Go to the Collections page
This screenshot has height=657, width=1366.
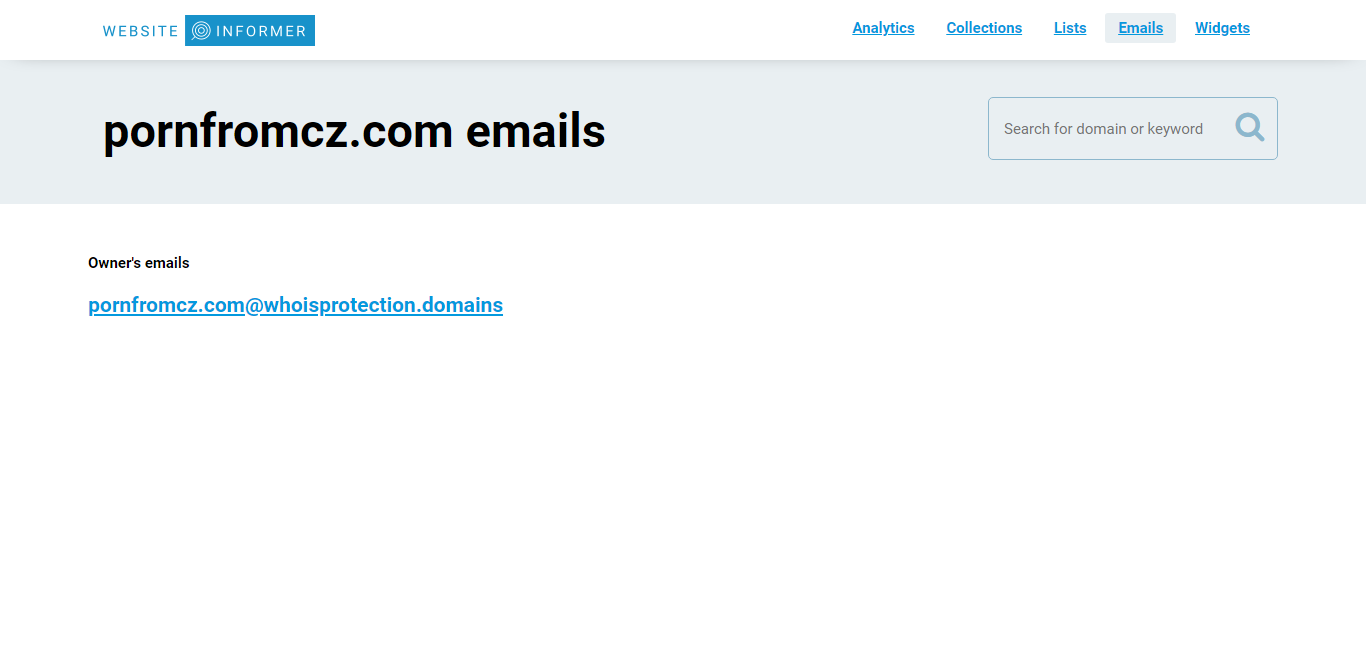click(984, 28)
